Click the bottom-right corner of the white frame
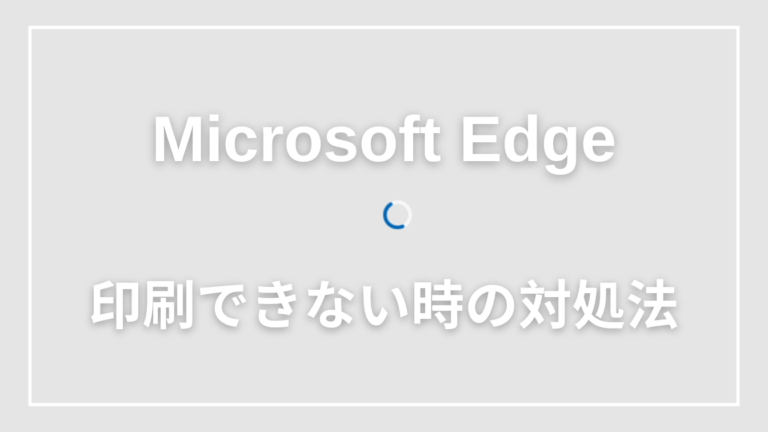This screenshot has width=768, height=432. [738, 404]
